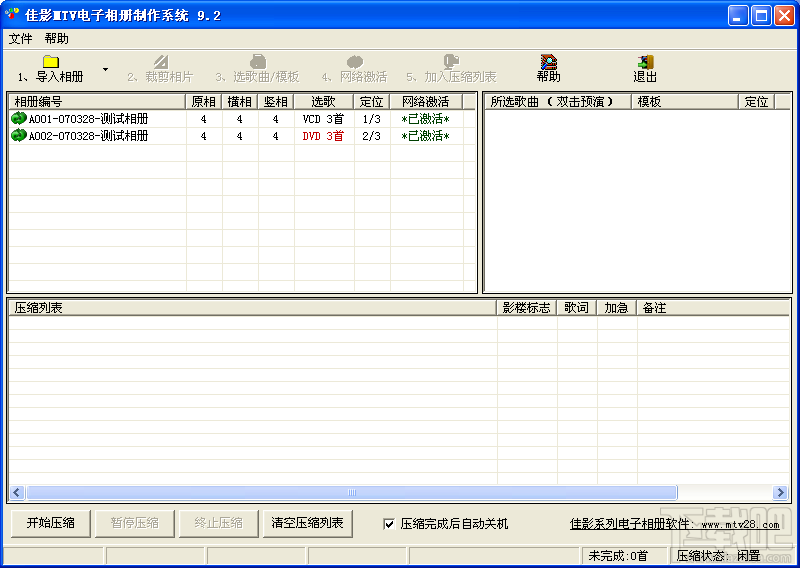
Task: Click the 歌词 column header
Action: 577,308
